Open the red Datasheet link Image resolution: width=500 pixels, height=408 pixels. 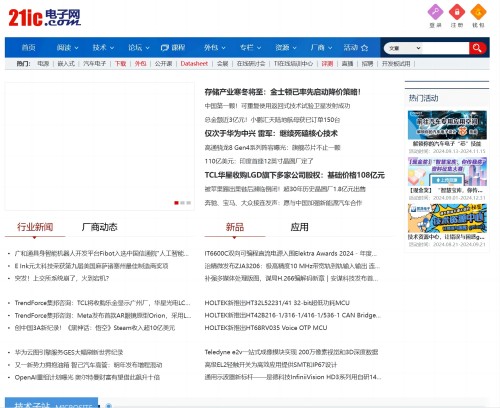tap(194, 63)
